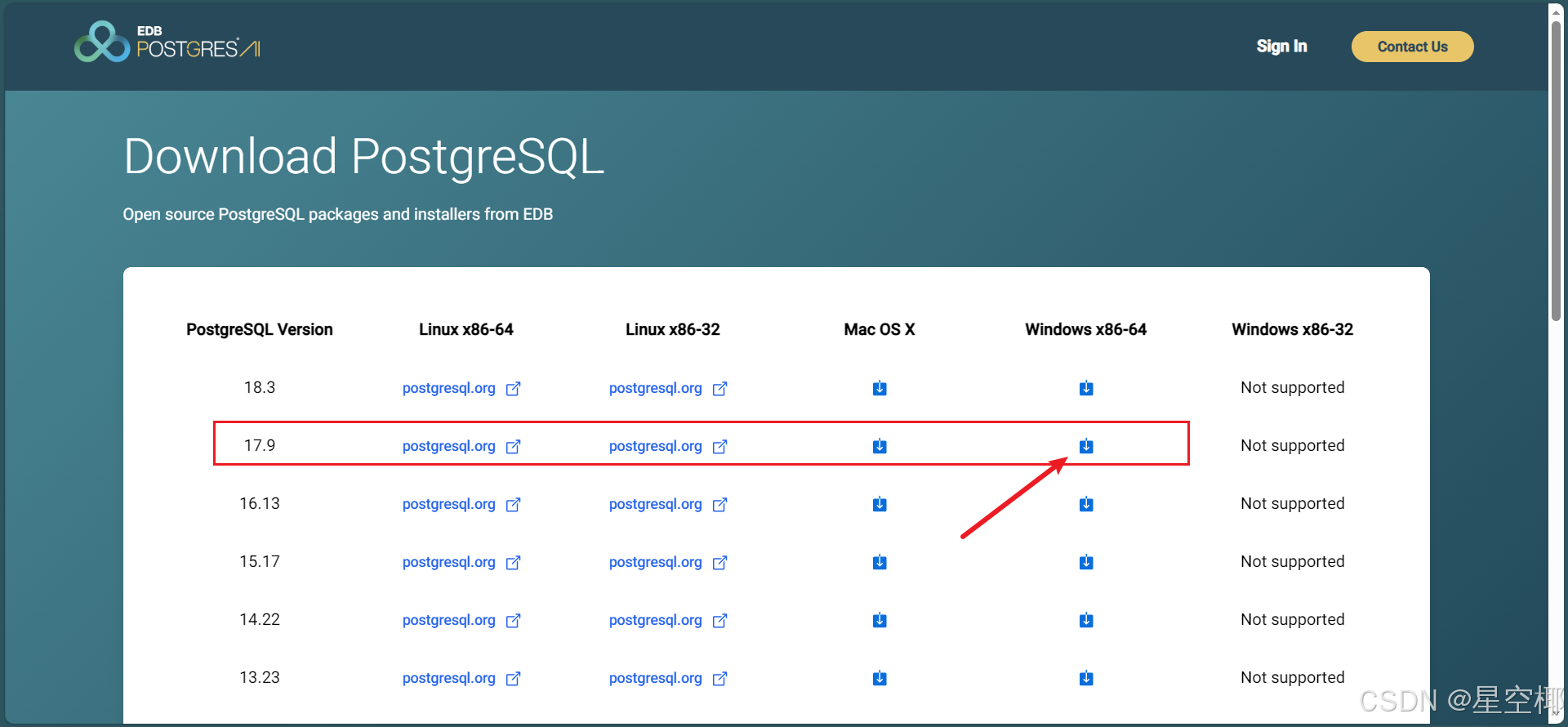Select the version 13.23 cell

click(260, 677)
